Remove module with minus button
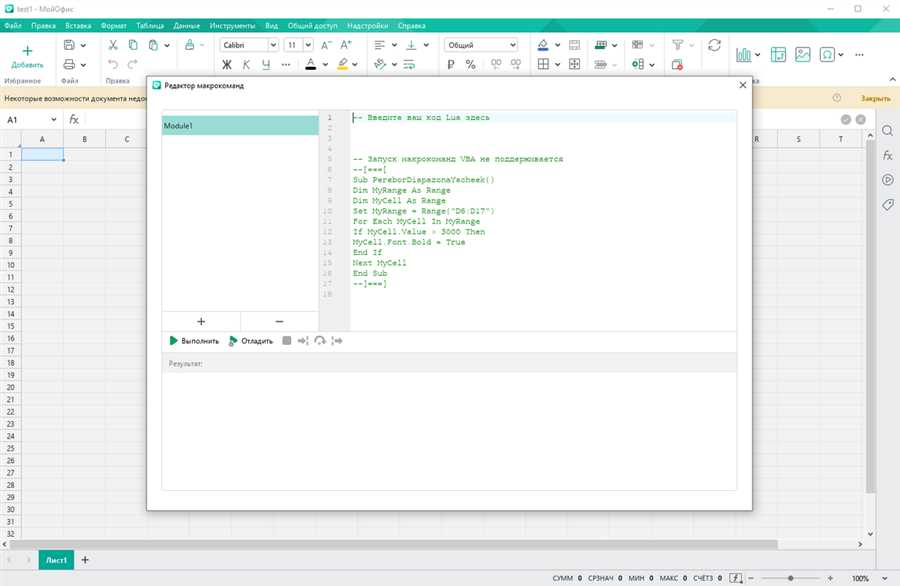 (x=280, y=321)
